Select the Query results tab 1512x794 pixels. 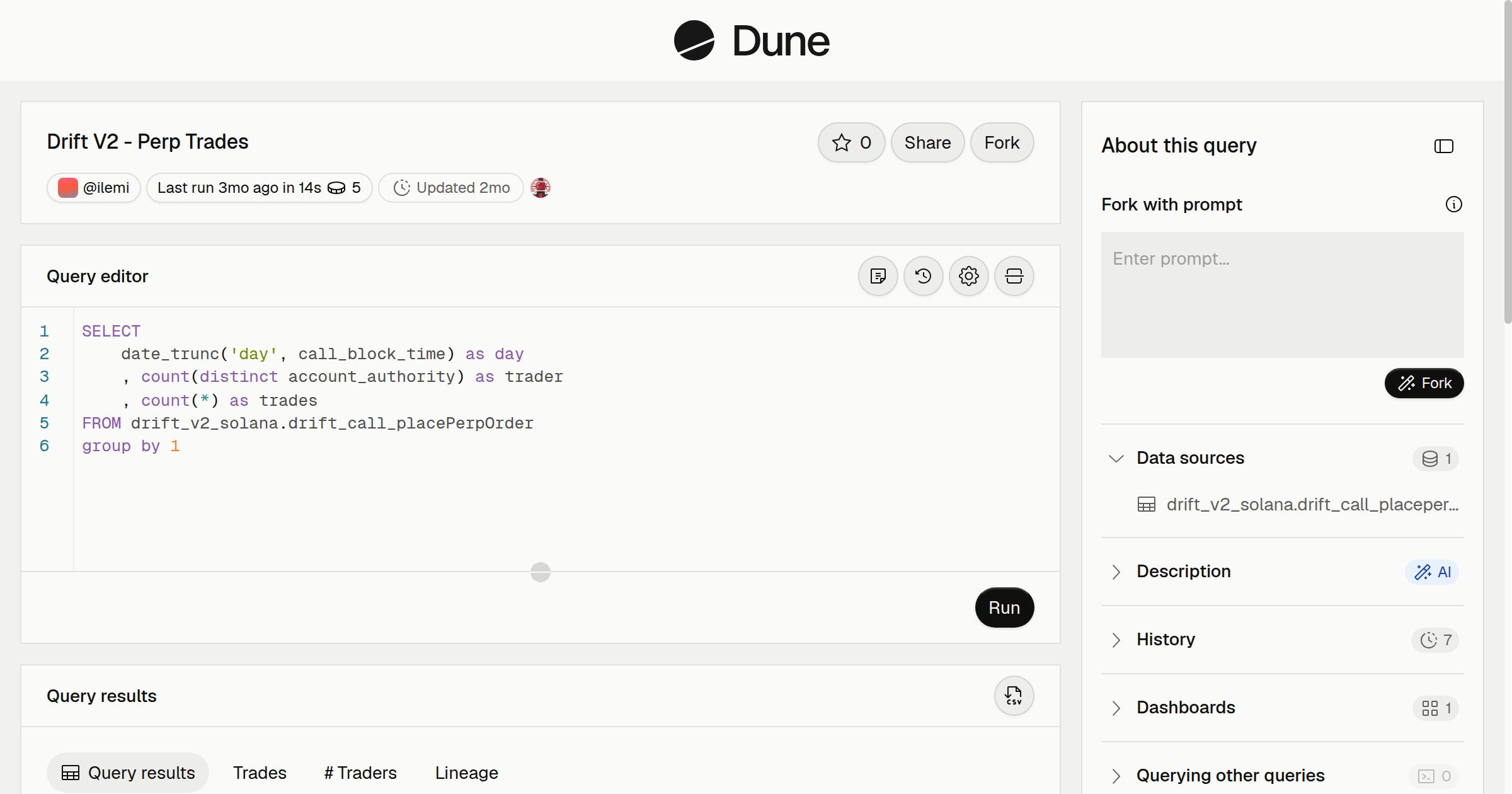click(x=128, y=773)
